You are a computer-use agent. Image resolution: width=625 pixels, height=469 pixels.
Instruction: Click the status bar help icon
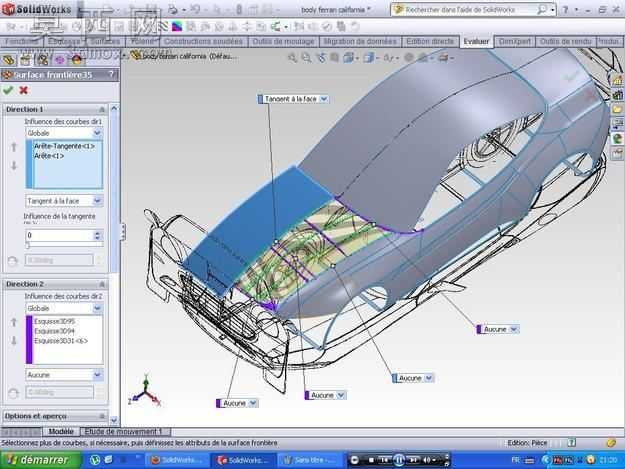pos(572,442)
